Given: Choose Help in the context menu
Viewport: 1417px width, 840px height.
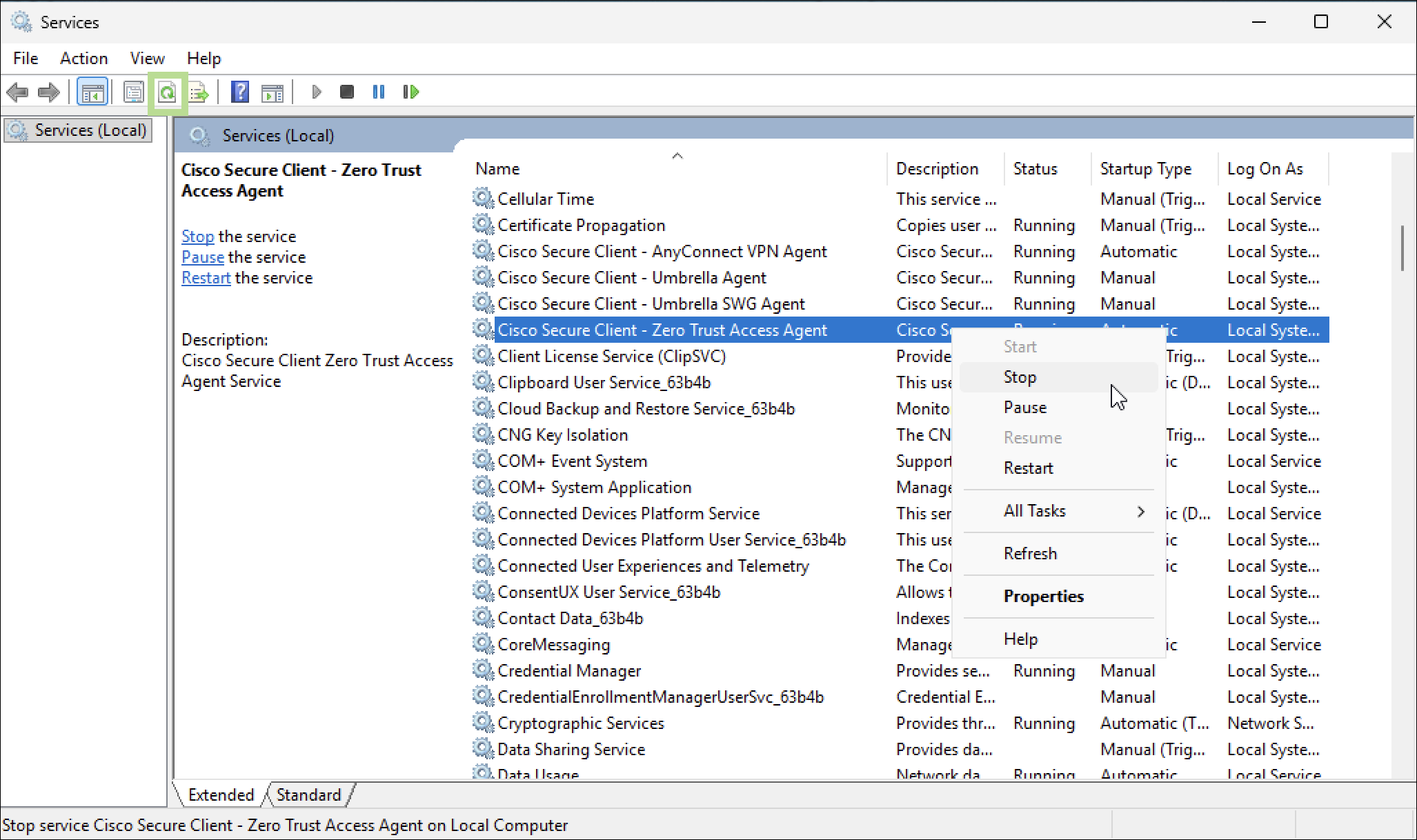Looking at the screenshot, I should click(1058, 639).
